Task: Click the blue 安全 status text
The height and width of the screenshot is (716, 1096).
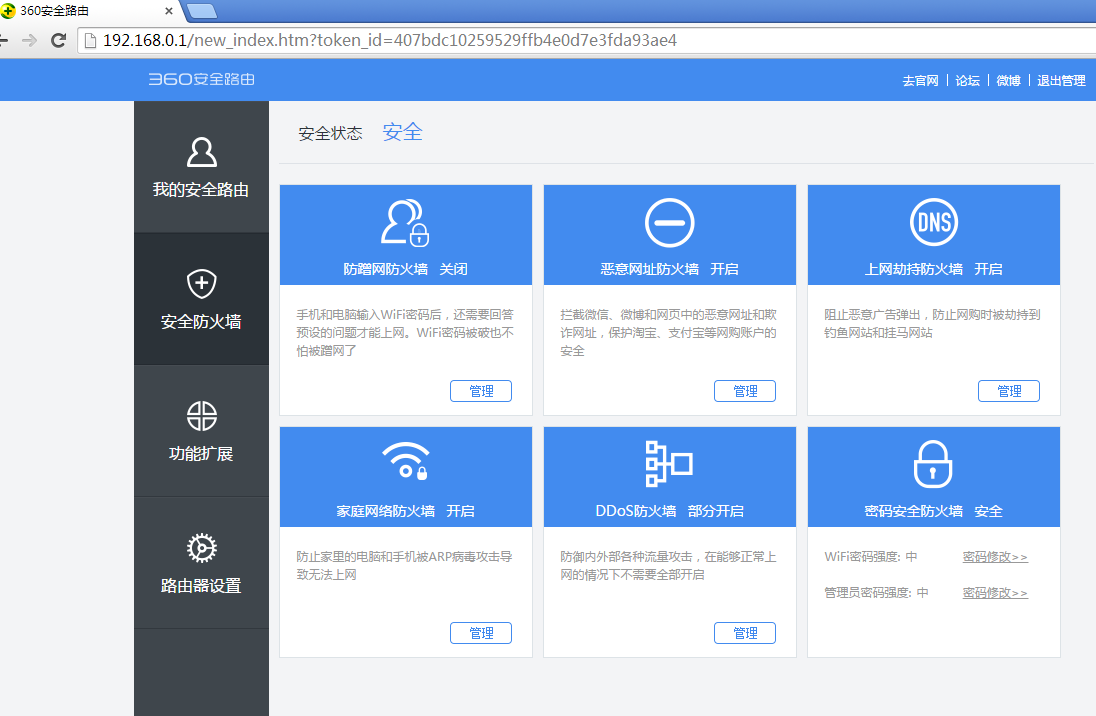Action: click(x=403, y=131)
